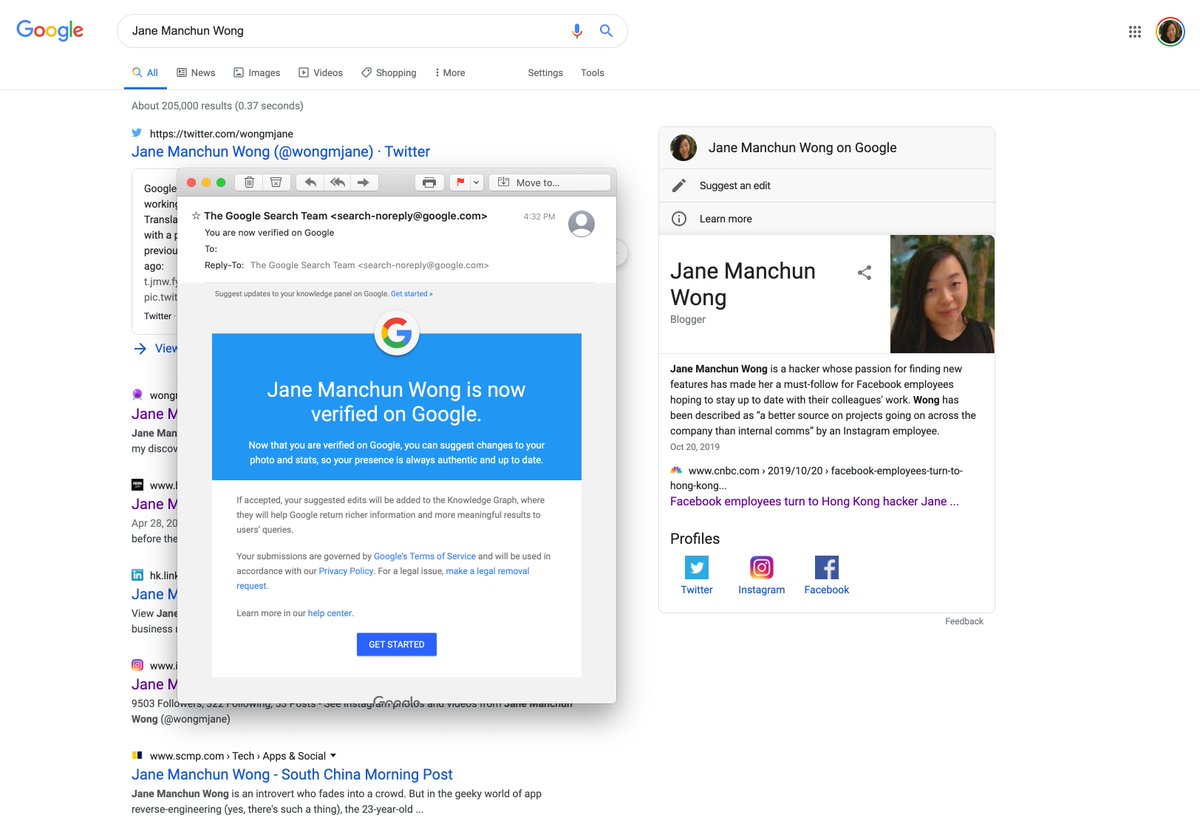Open the flag color dropdown arrow
The height and width of the screenshot is (829, 1200).
tap(477, 182)
